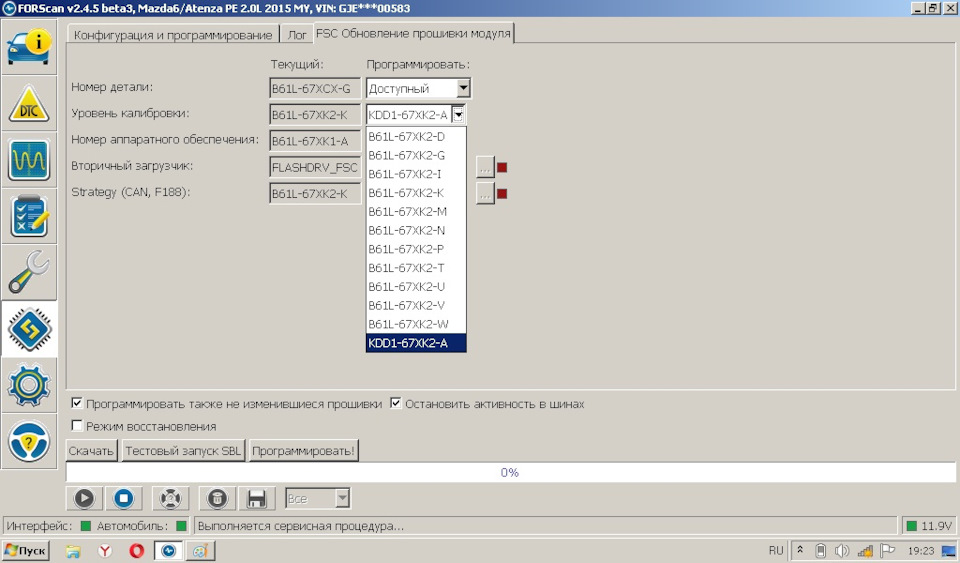
Task: Click the FLASHDRV_FSC loader field
Action: point(315,167)
